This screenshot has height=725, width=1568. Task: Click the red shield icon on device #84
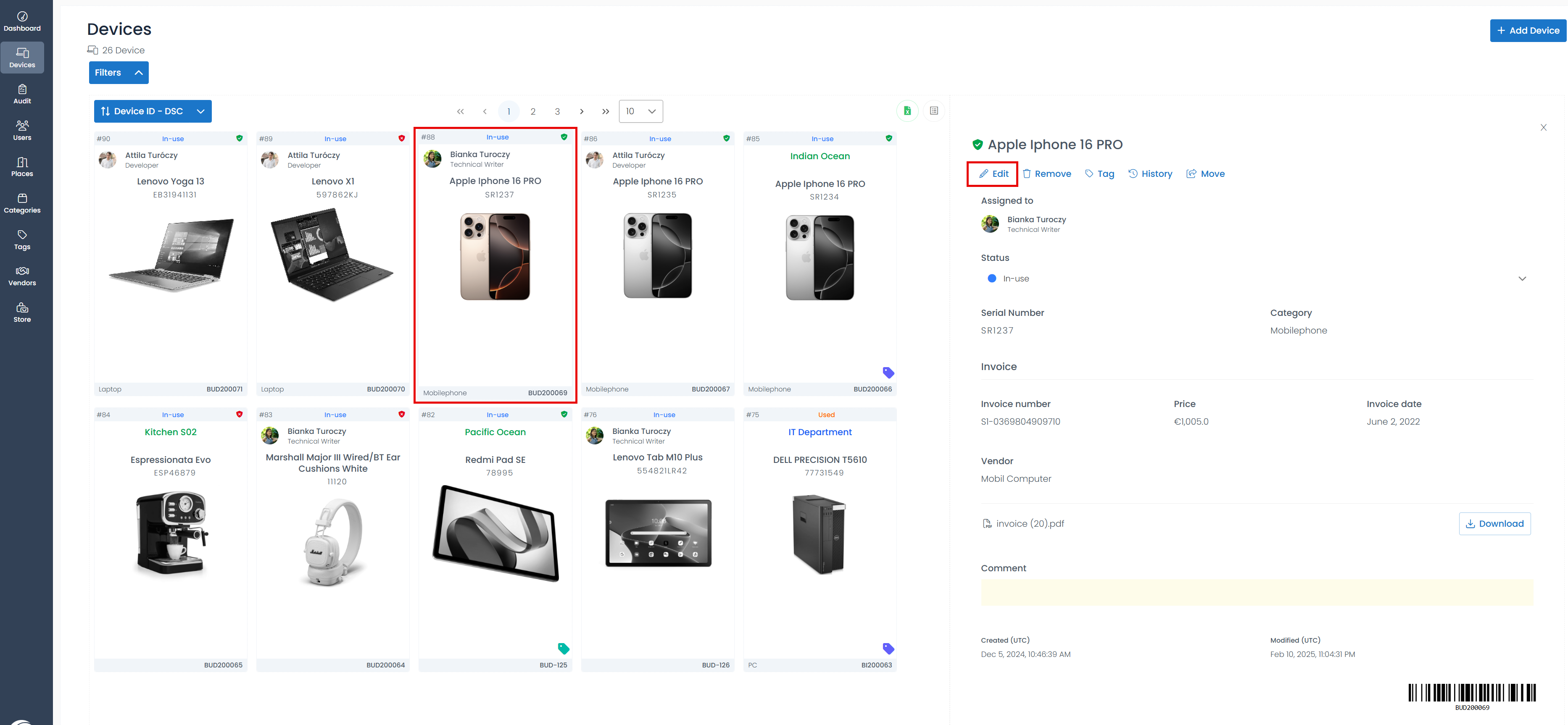(239, 414)
